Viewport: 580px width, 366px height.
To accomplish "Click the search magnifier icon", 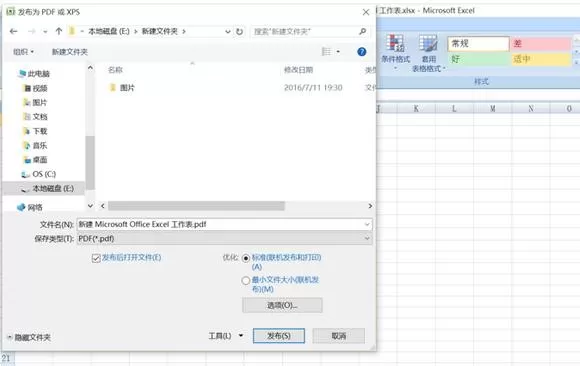I will [x=363, y=31].
